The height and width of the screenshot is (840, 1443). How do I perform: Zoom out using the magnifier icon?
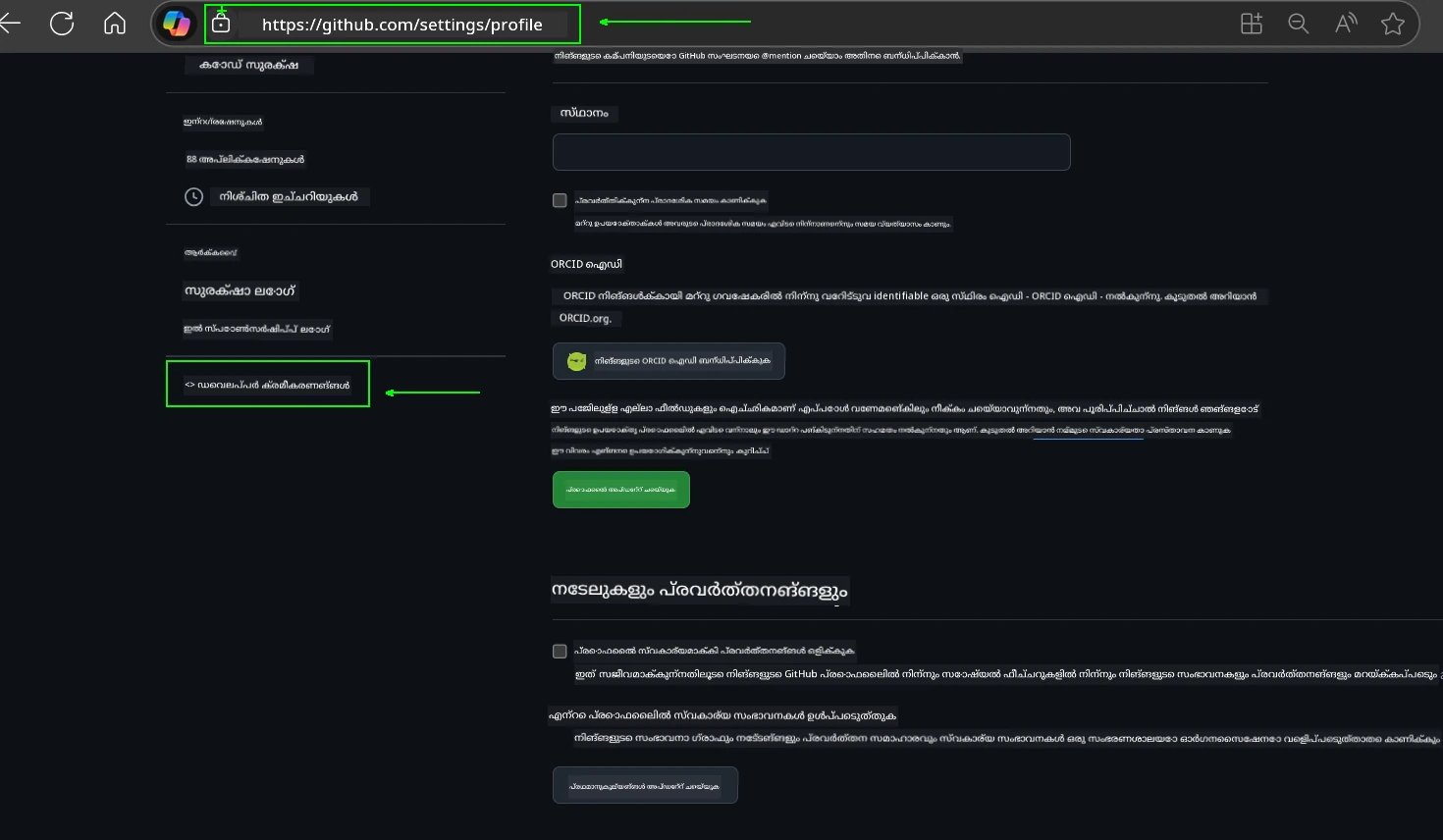tap(1298, 24)
